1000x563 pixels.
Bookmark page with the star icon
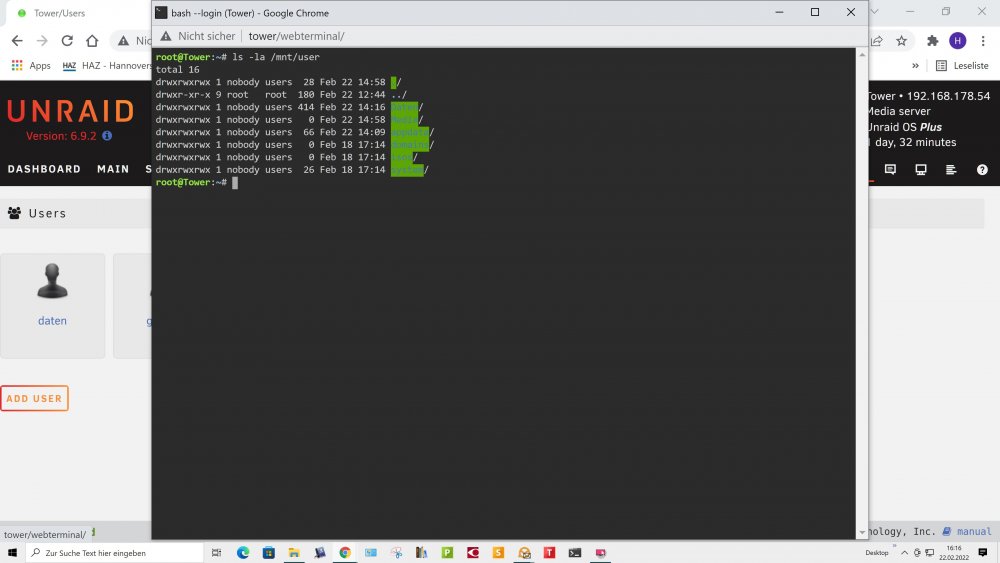tap(901, 41)
